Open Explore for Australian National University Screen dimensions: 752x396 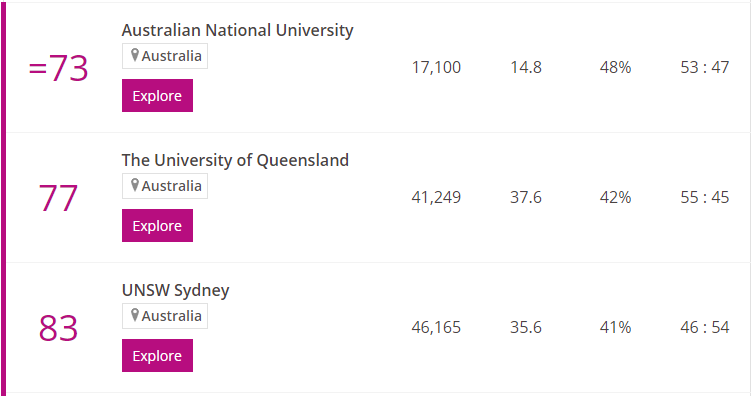click(157, 95)
